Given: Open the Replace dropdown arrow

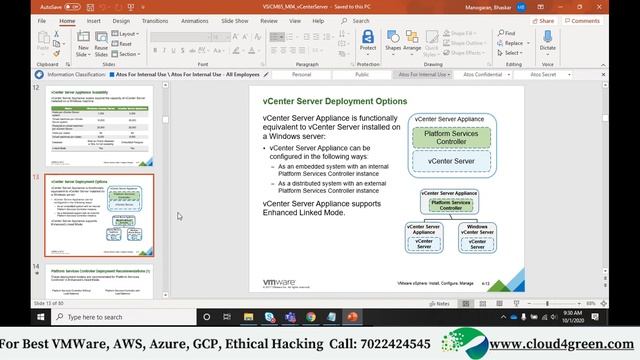Looking at the screenshot, I should 529,43.
